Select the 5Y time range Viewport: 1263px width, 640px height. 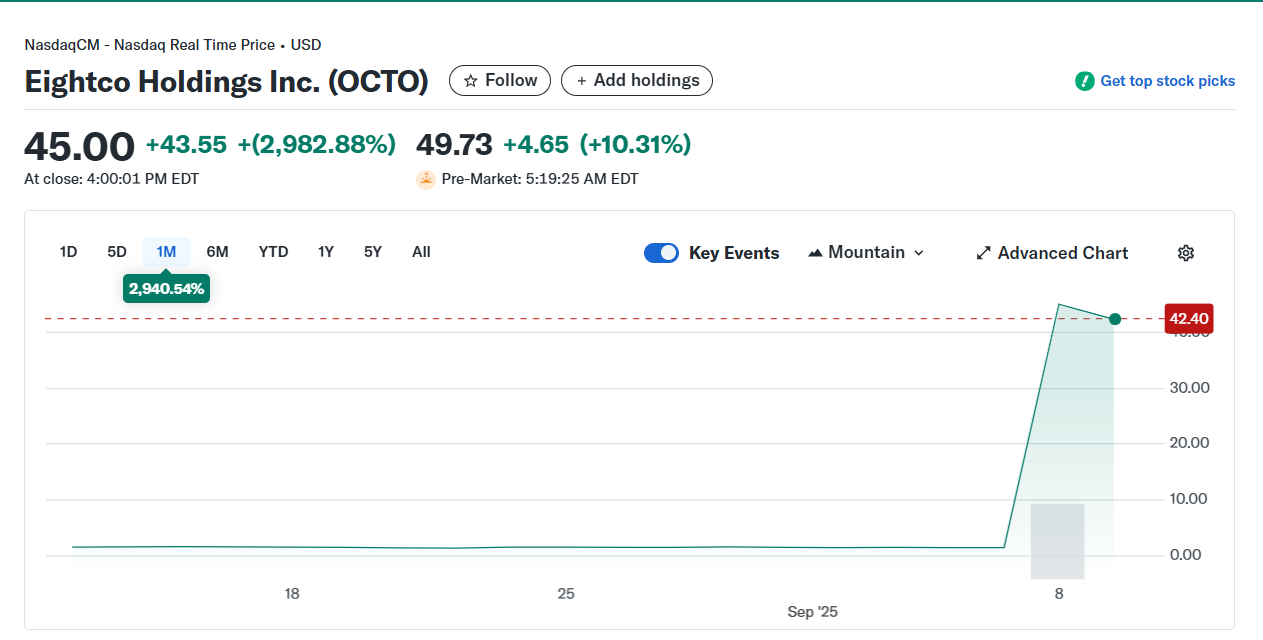pyautogui.click(x=373, y=252)
